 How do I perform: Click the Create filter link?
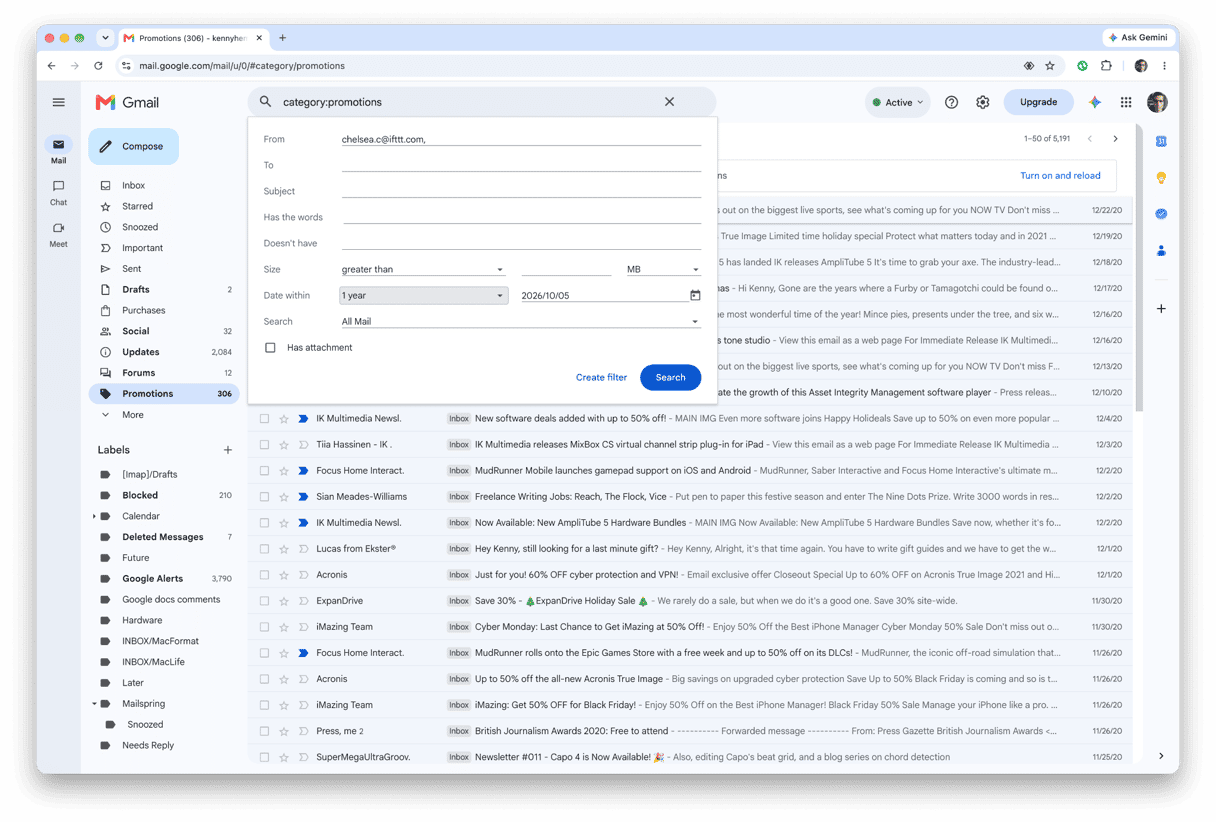(x=601, y=377)
